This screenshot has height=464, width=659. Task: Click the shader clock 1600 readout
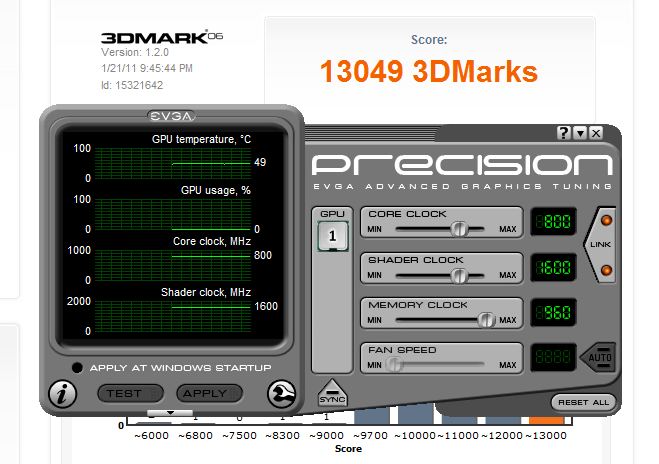[553, 267]
